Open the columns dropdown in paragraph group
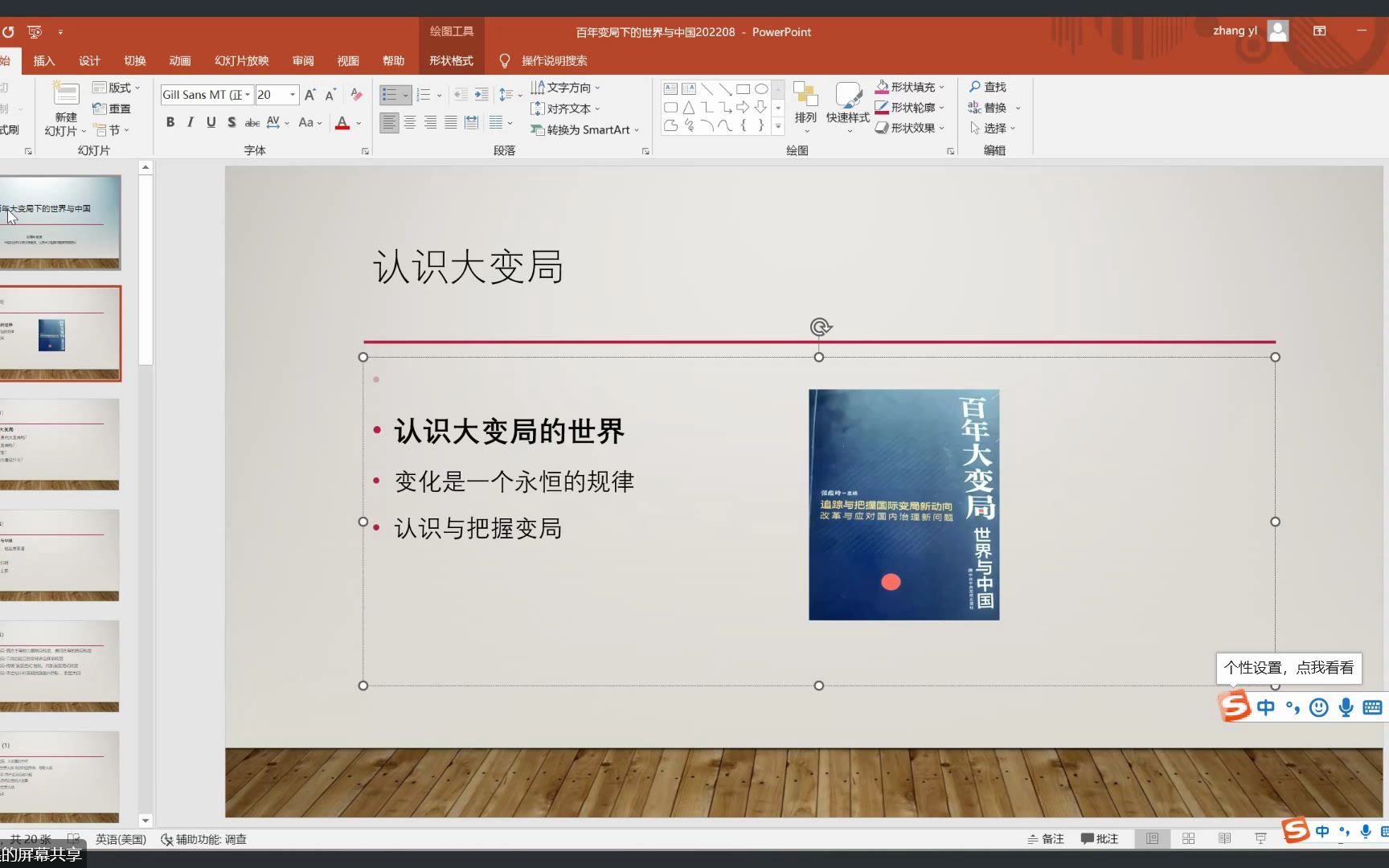This screenshot has height=868, width=1389. (x=500, y=122)
